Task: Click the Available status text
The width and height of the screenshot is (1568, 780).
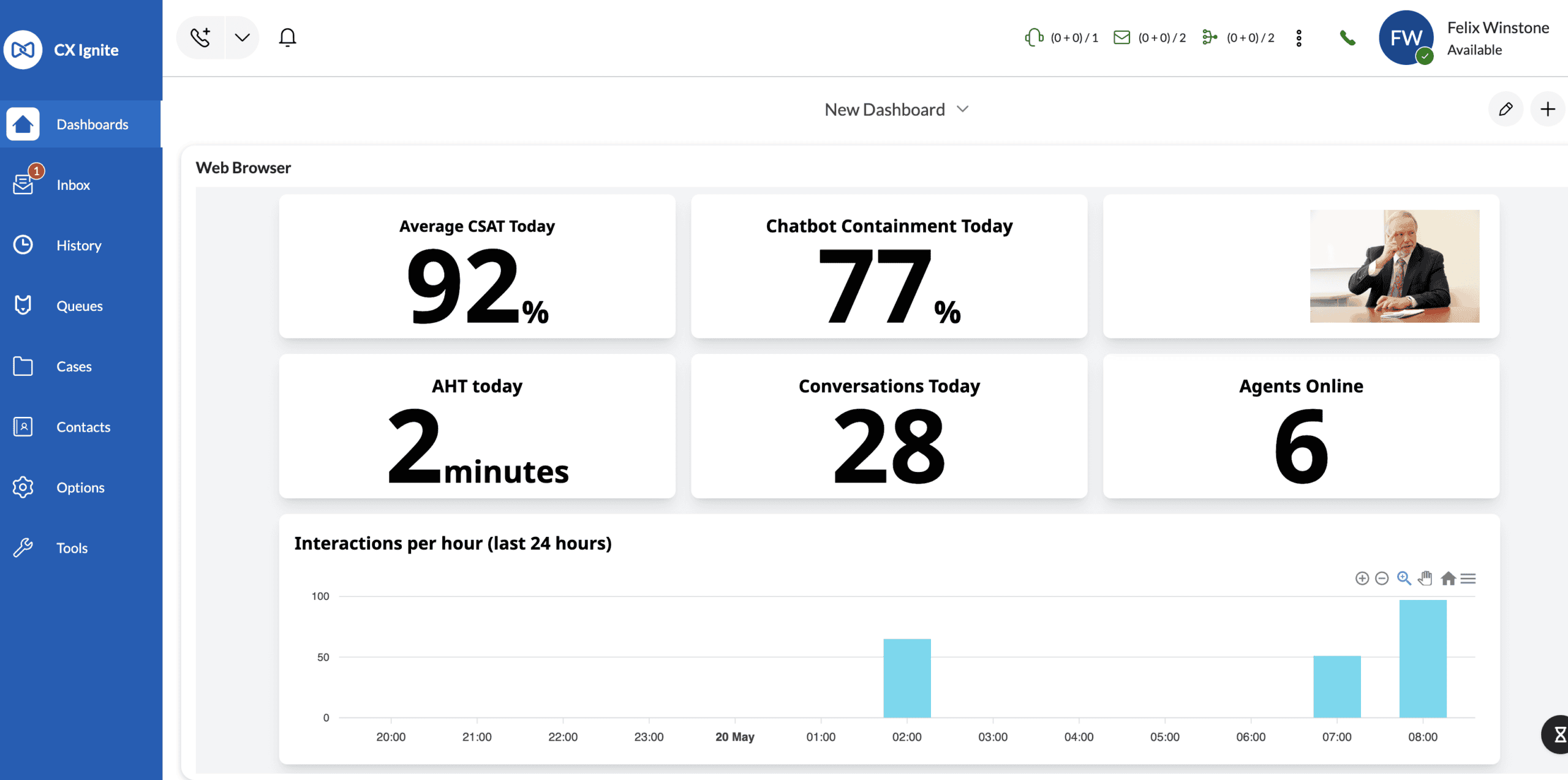Action: click(x=1474, y=50)
